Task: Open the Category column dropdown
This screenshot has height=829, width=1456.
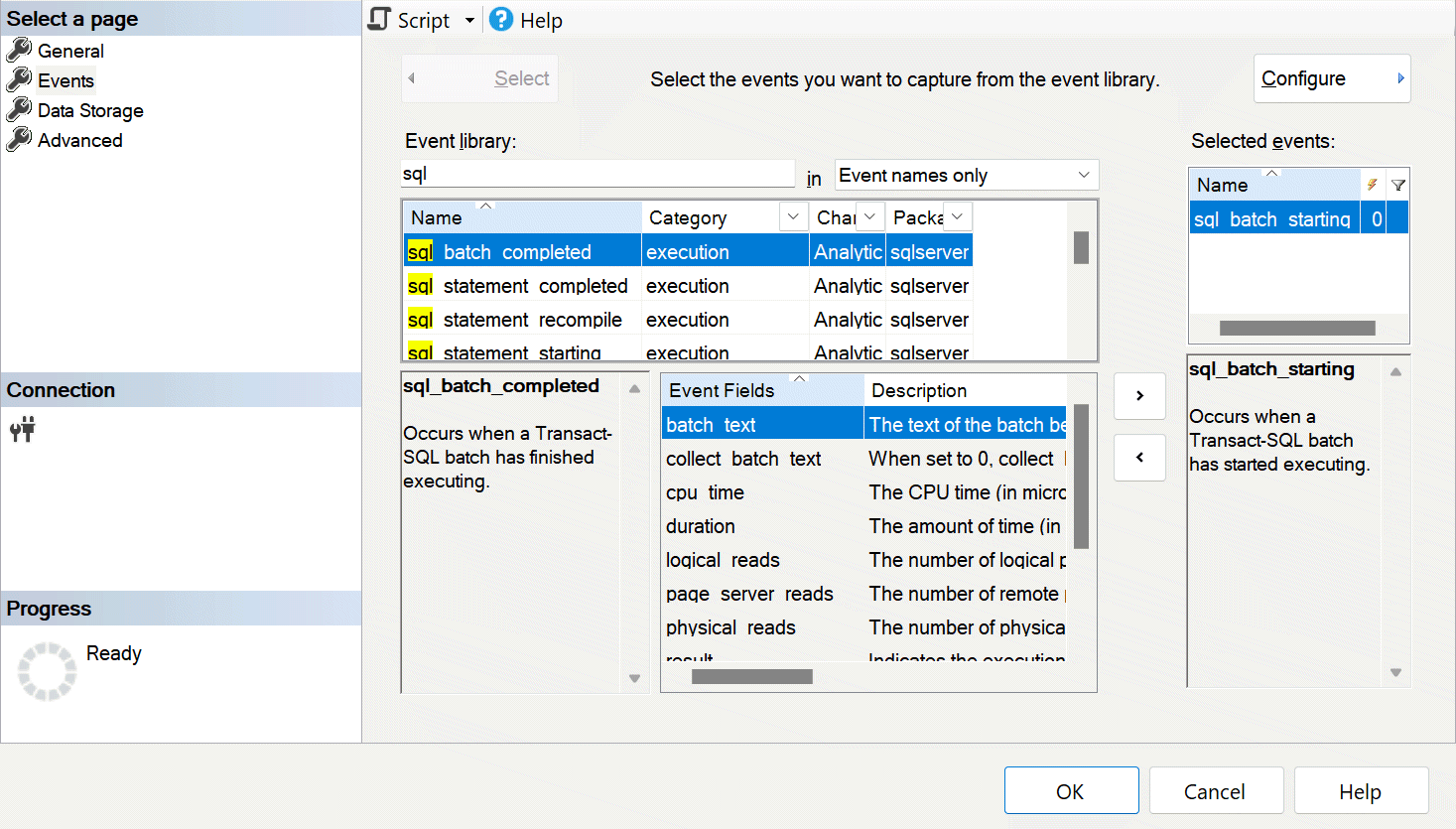Action: coord(792,216)
